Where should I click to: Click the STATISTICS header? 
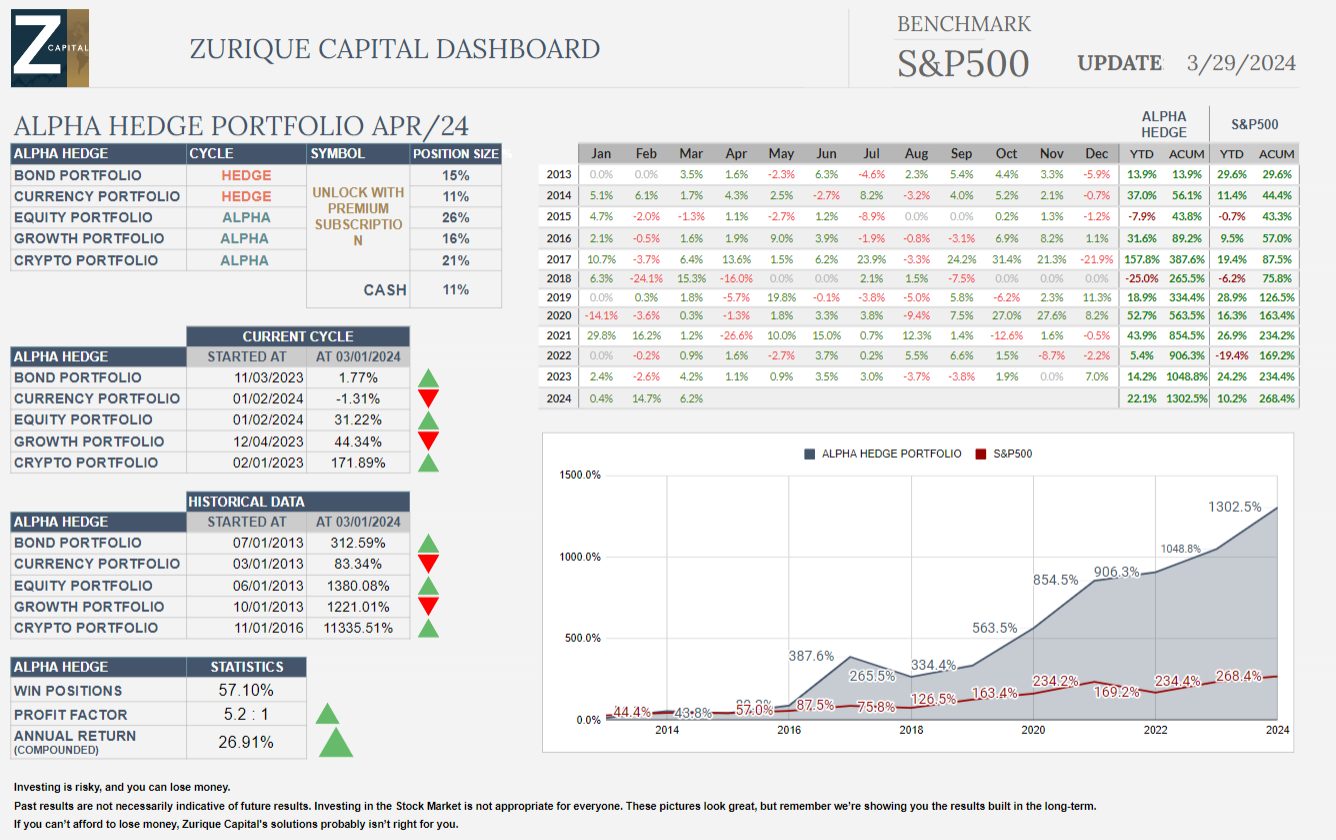point(247,667)
